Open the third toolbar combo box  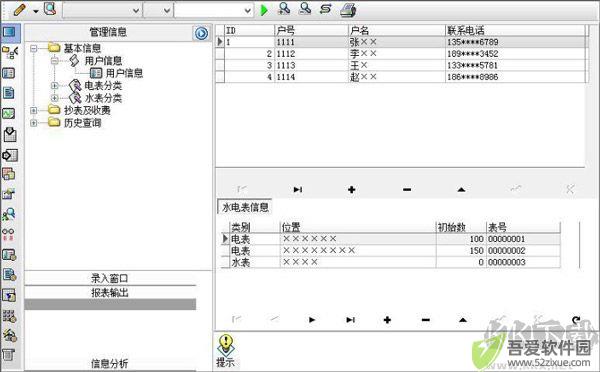point(214,11)
